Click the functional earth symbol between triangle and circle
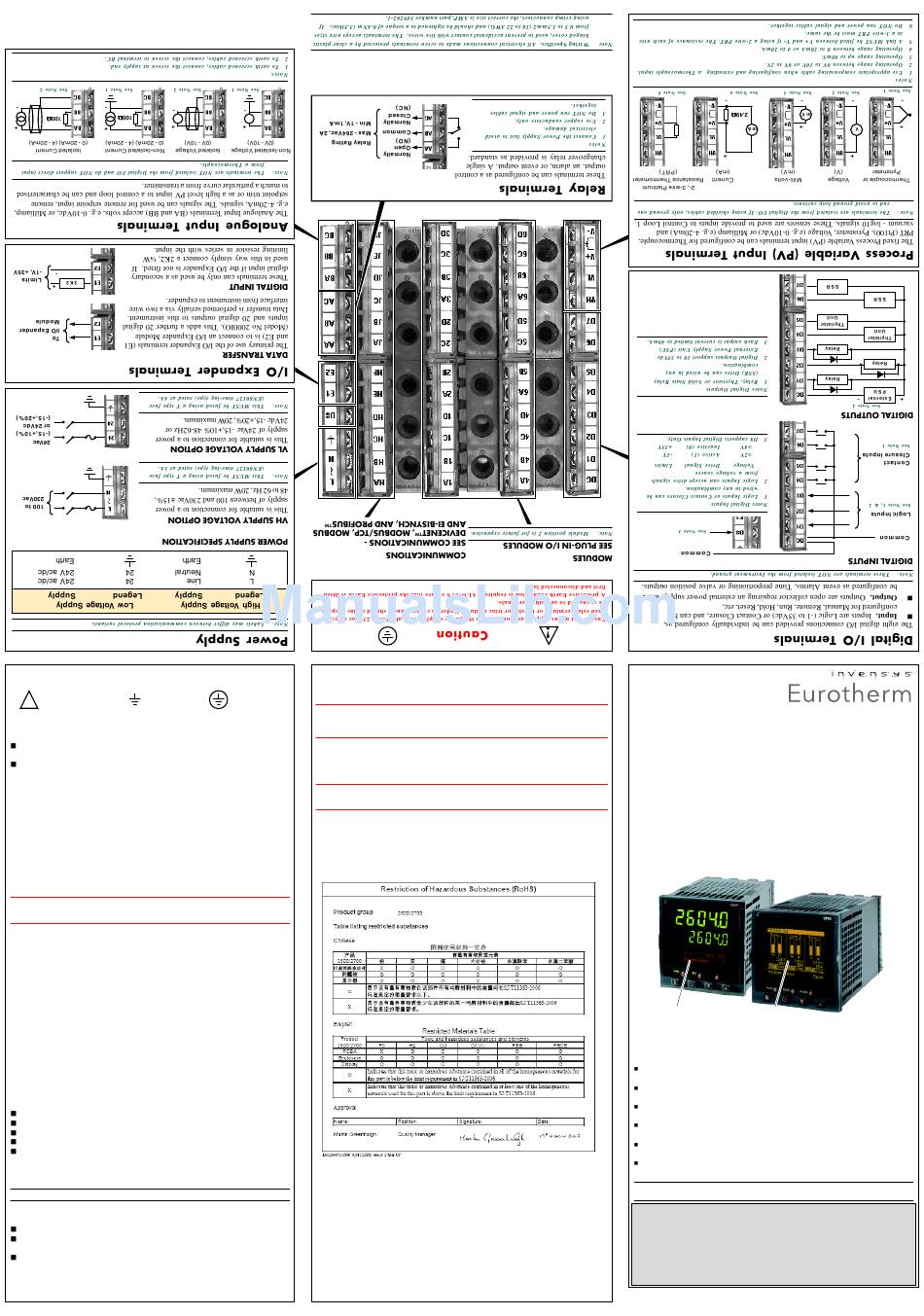The width and height of the screenshot is (924, 1316). tap(135, 699)
